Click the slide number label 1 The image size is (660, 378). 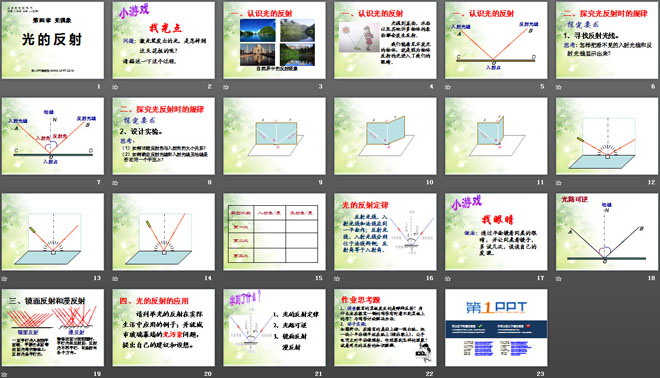click(x=99, y=86)
